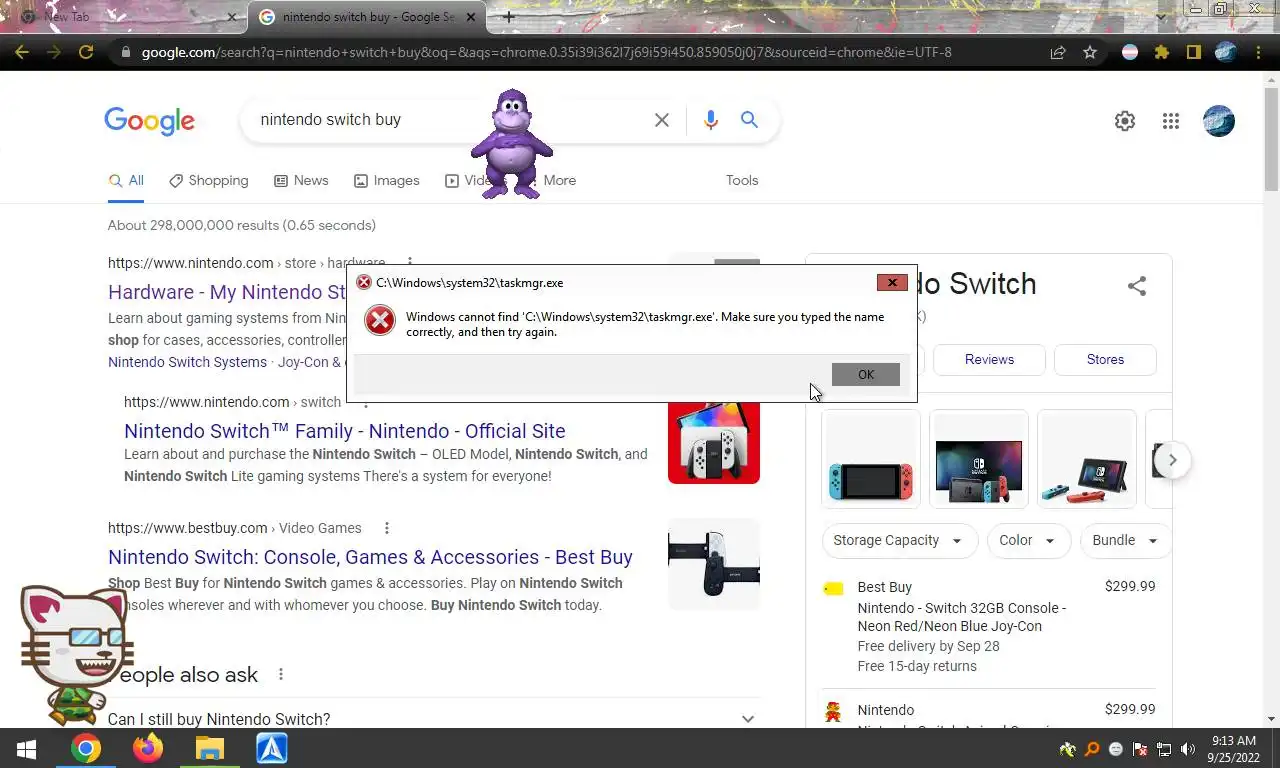Open the Google account avatar

(1218, 121)
